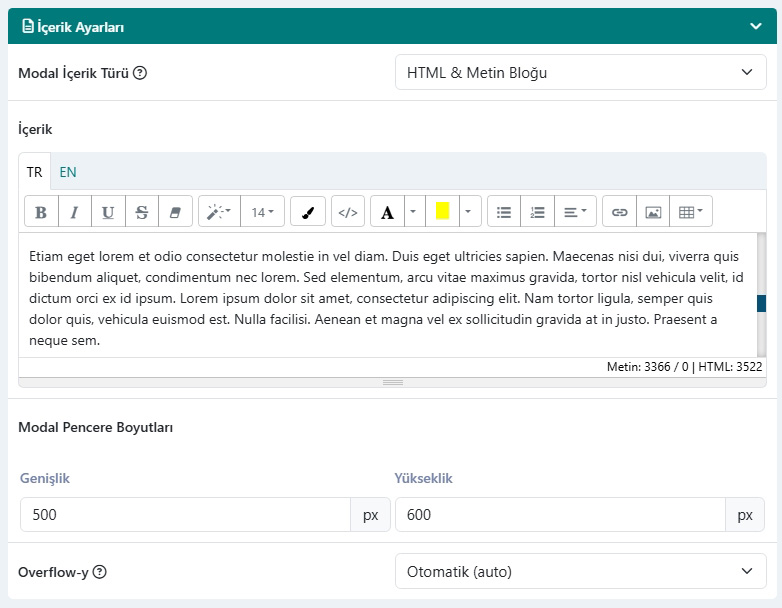Viewport: 782px width, 608px height.
Task: Open the font size 14 dropdown
Action: click(262, 212)
